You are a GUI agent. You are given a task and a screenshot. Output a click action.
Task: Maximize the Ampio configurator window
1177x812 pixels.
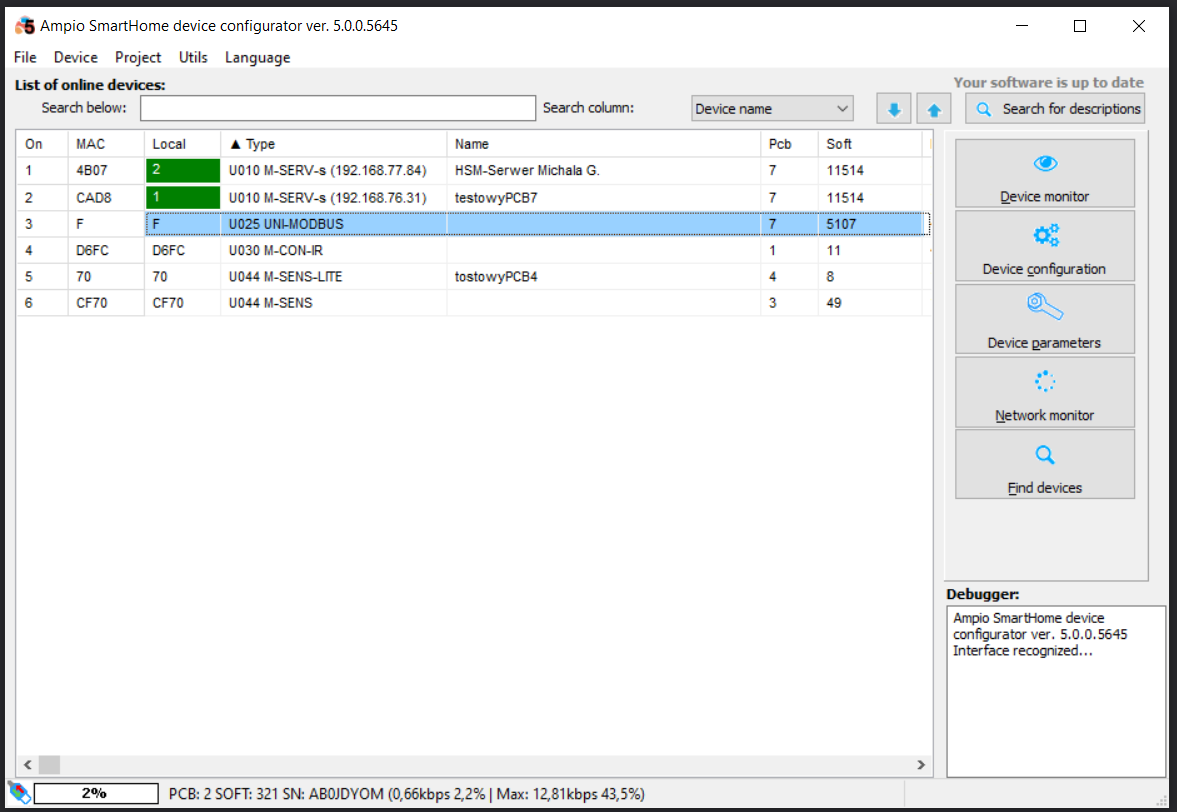pos(1079,26)
